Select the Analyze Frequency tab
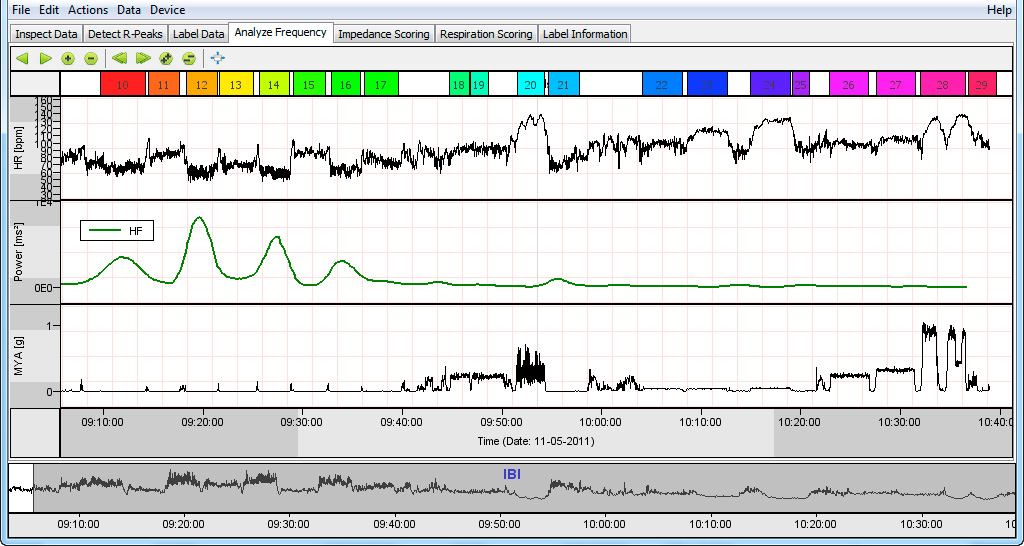 (x=281, y=32)
